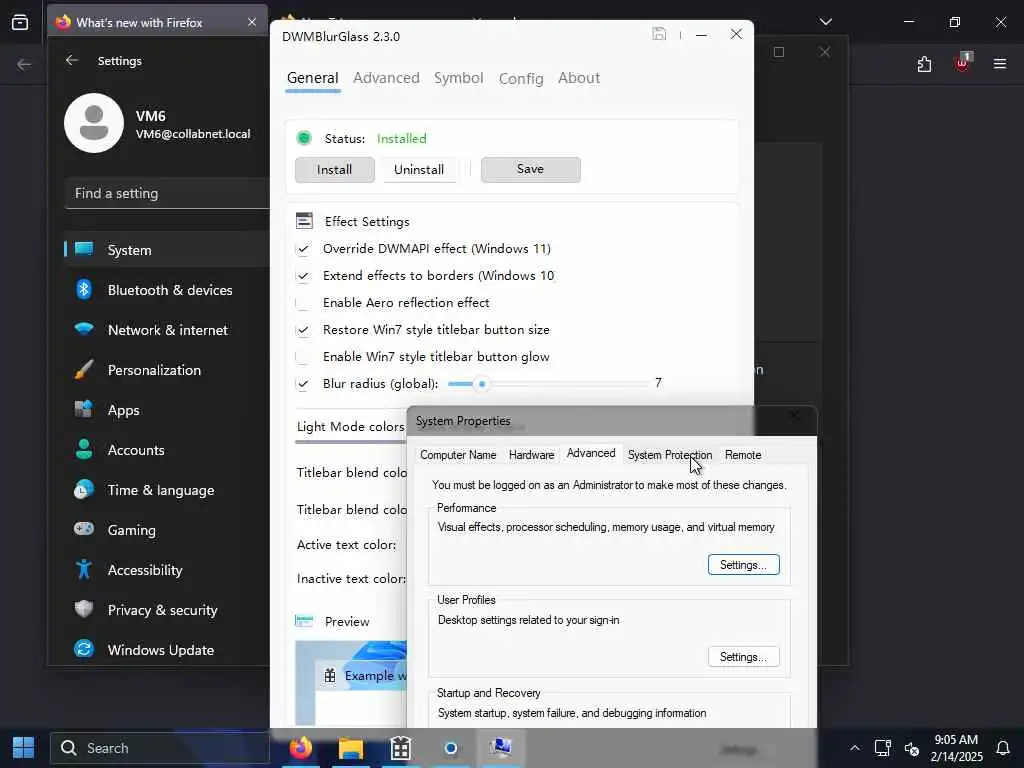1024x768 pixels.
Task: Click the Network & internet wifi icon
Action: point(84,329)
